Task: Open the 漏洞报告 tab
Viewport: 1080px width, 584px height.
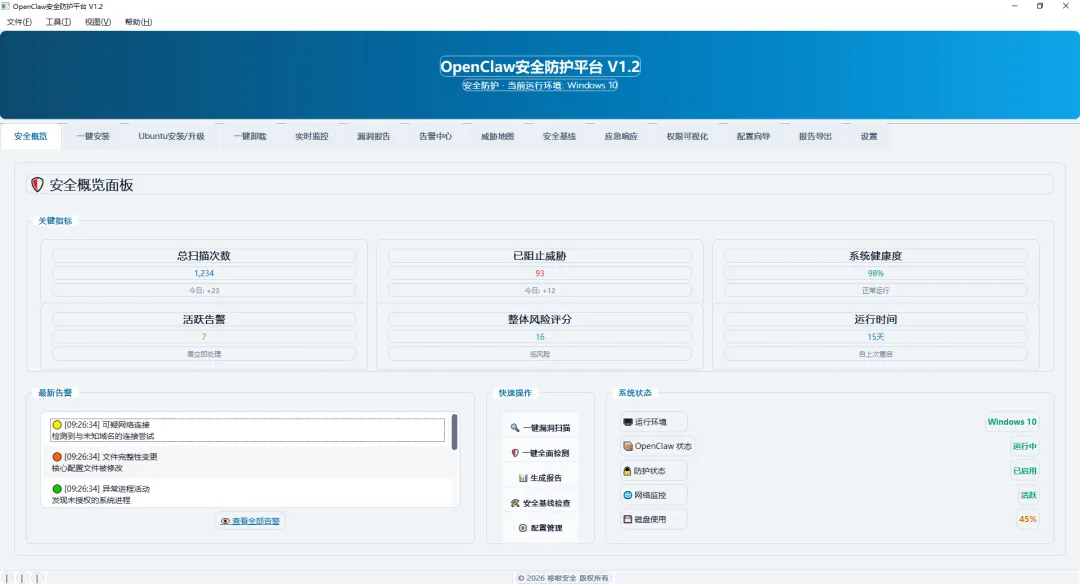Action: tap(373, 136)
